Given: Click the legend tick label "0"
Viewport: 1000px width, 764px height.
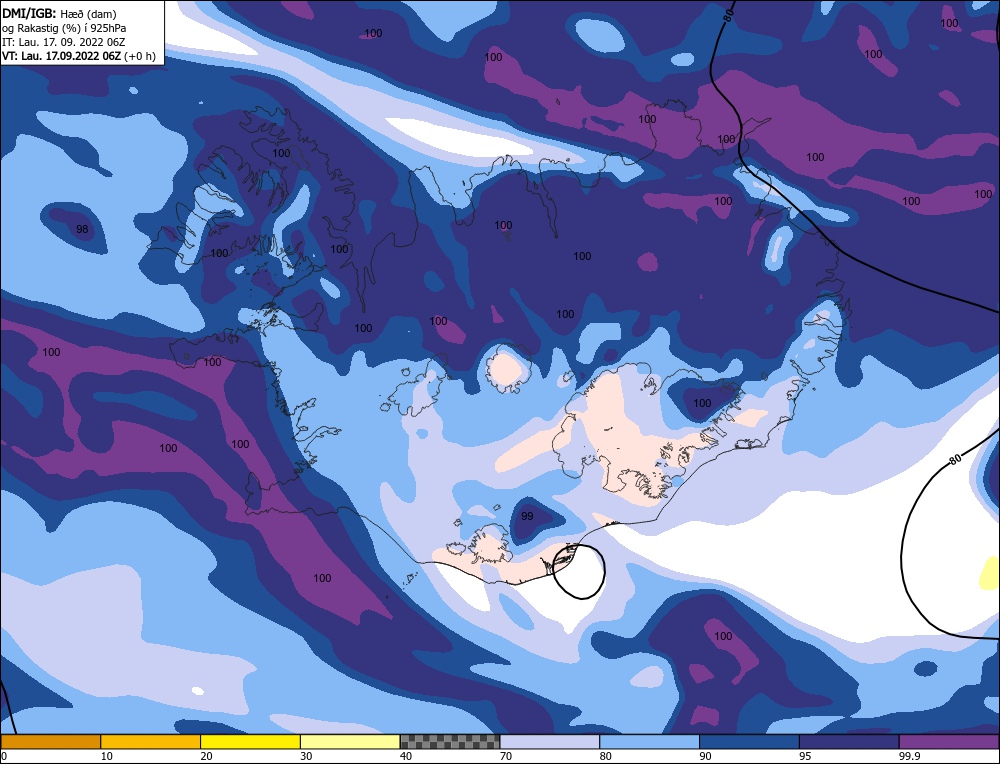Looking at the screenshot, I should pos(4,756).
